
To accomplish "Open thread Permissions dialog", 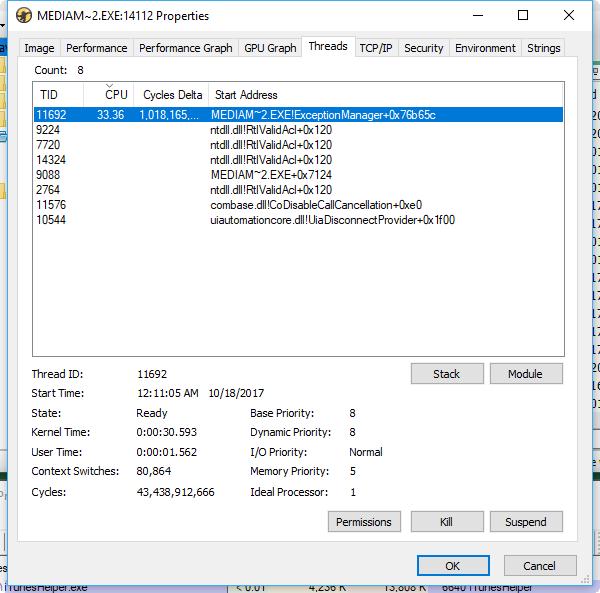I will pyautogui.click(x=364, y=522).
